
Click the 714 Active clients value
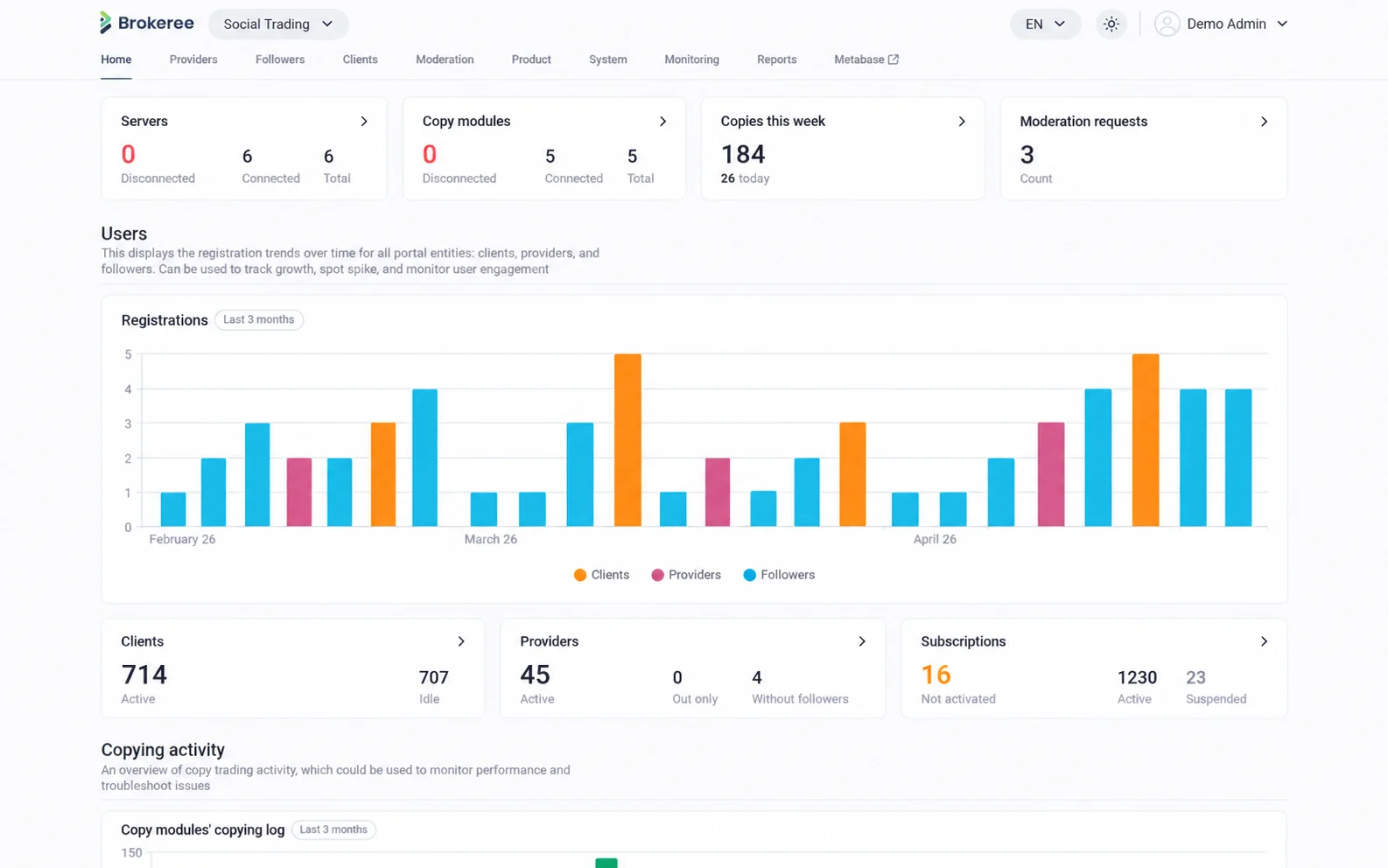click(x=144, y=675)
